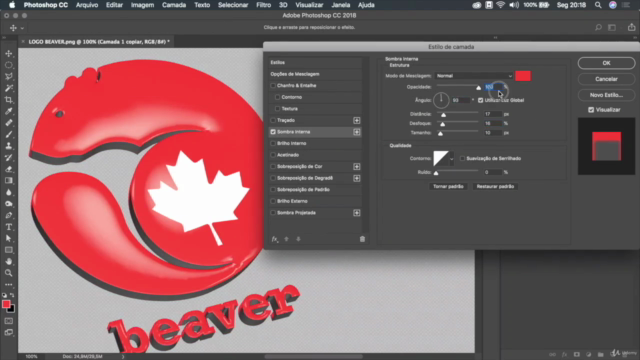Open Move tool preset picker arrow
The image size is (640, 360).
tap(22, 28)
